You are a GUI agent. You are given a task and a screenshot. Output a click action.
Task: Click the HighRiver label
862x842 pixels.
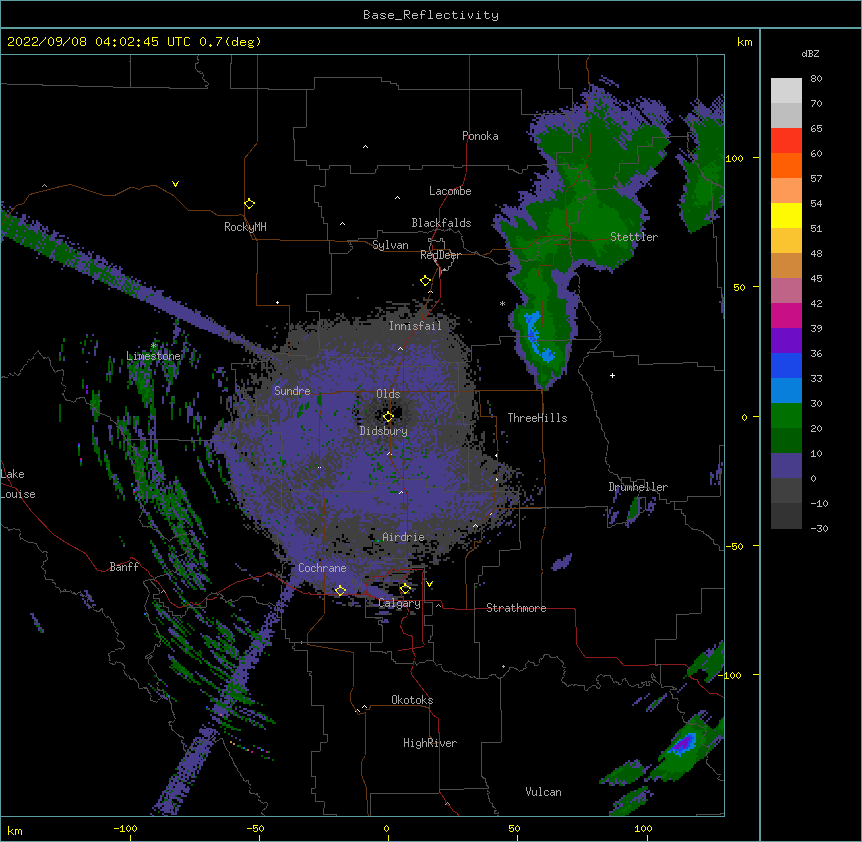pyautogui.click(x=430, y=743)
